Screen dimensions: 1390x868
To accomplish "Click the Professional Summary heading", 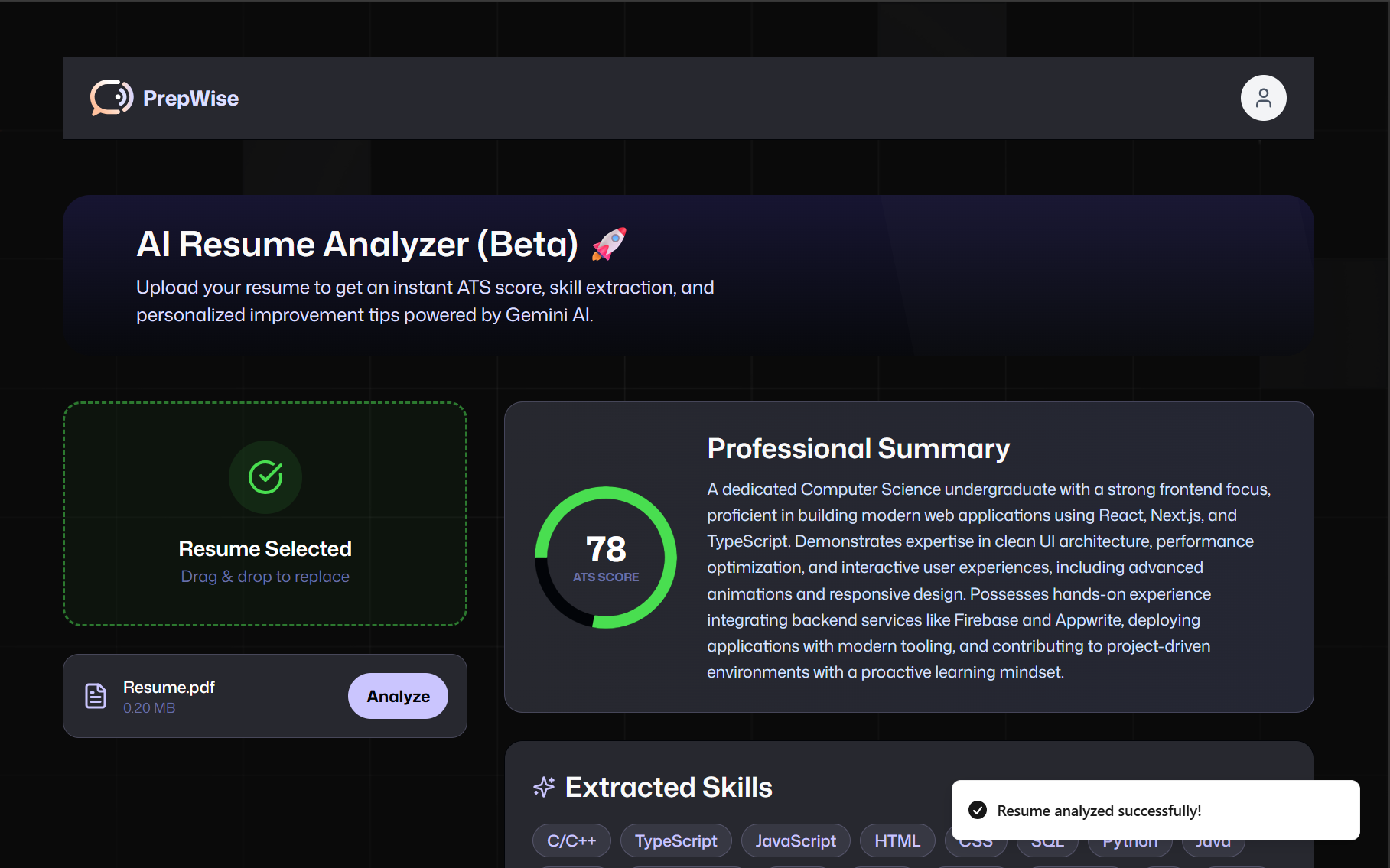I will coord(858,448).
